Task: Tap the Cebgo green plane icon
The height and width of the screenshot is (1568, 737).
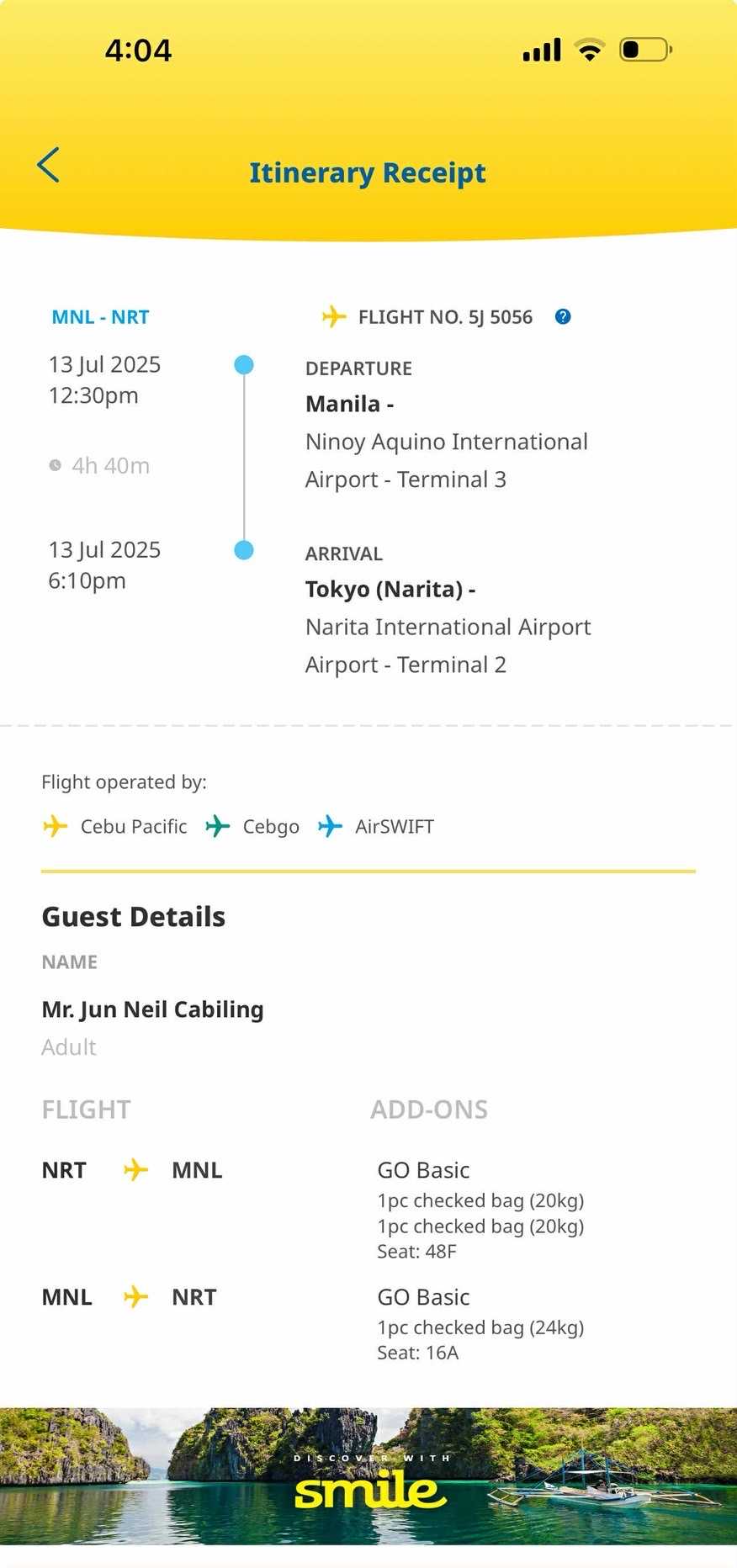Action: [218, 826]
